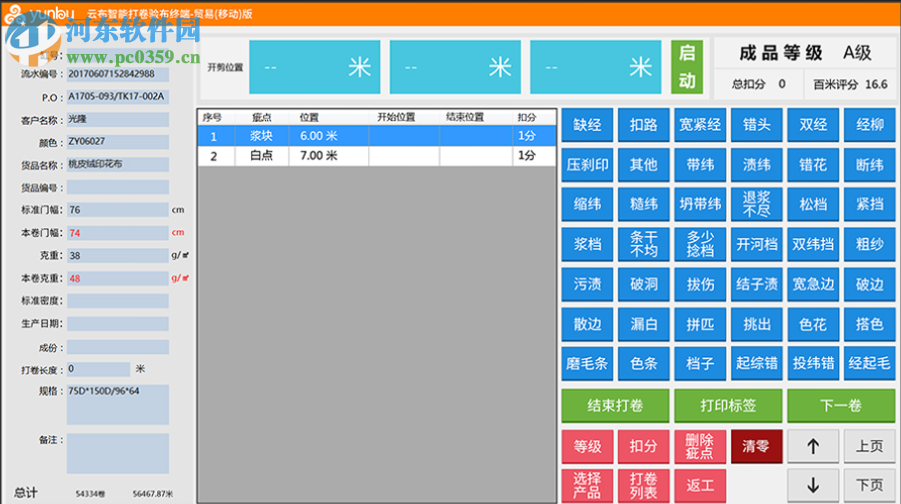Image resolution: width=901 pixels, height=504 pixels.
Task: Tap the 宽急边 defect button
Action: 813,284
